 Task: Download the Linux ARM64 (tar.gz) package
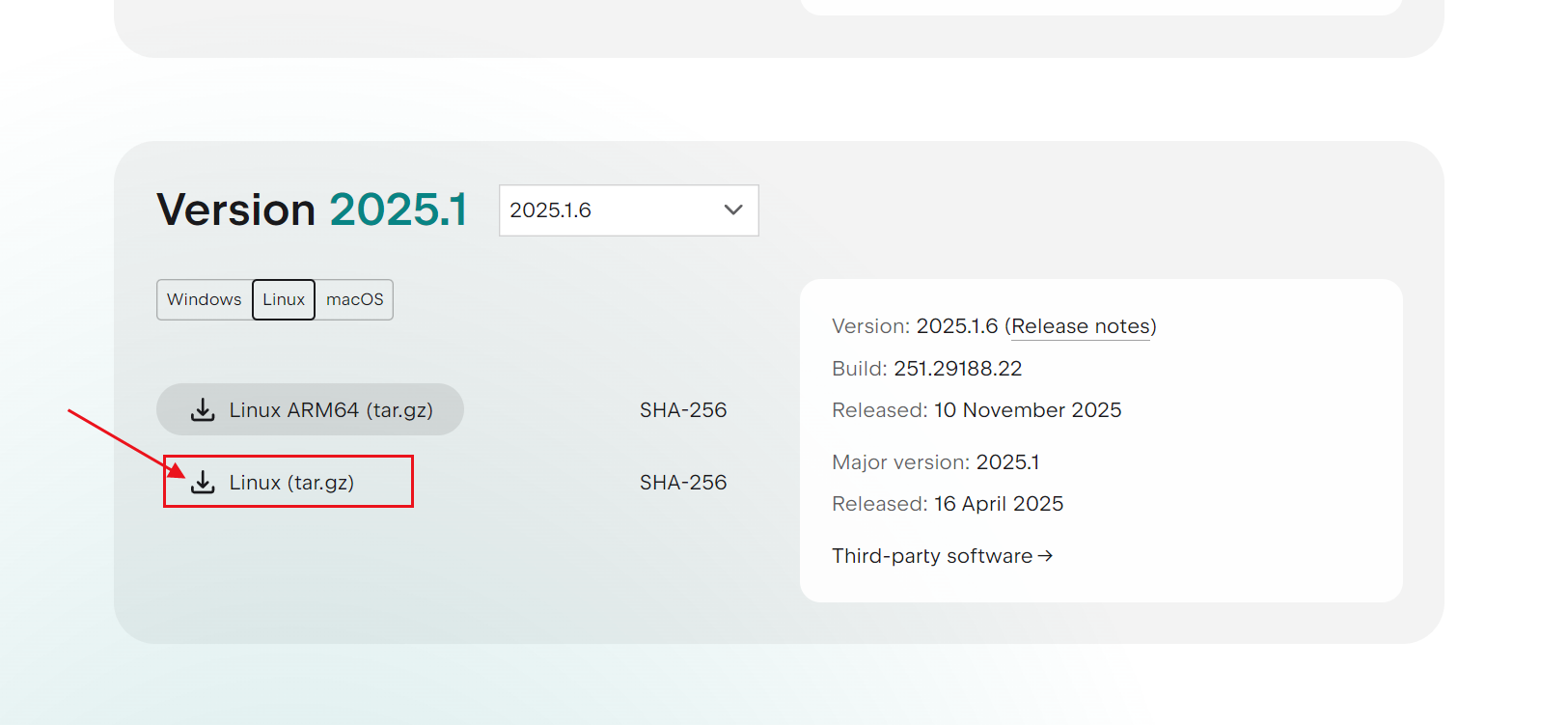pyautogui.click(x=310, y=410)
